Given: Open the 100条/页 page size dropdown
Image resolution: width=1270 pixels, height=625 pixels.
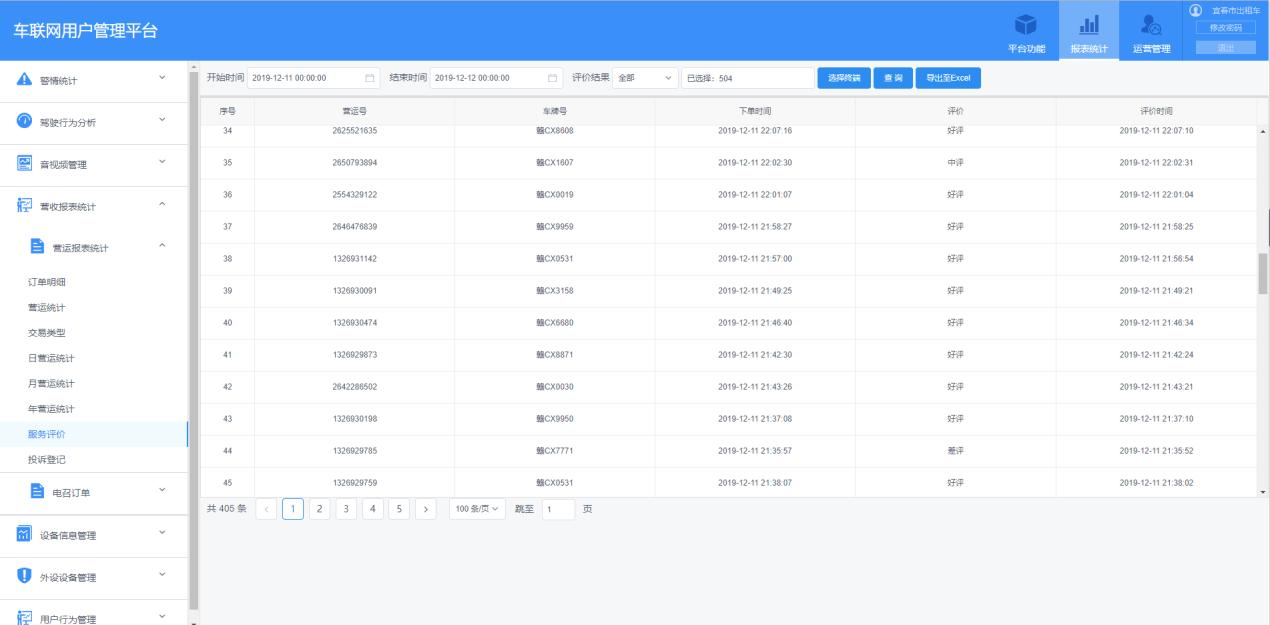Looking at the screenshot, I should click(x=477, y=509).
